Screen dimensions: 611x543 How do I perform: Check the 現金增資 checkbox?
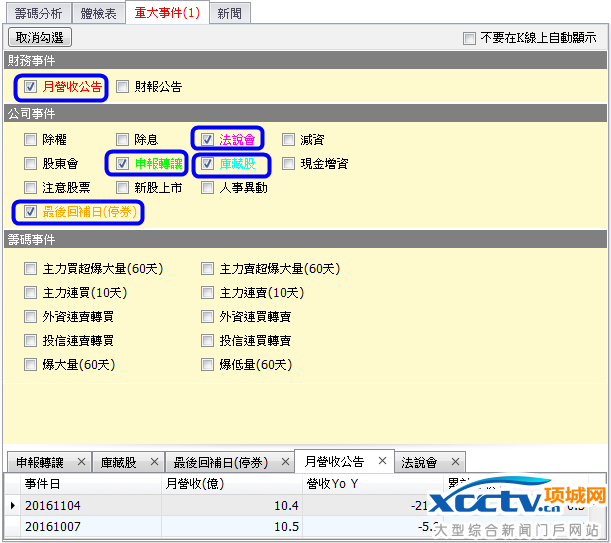(x=289, y=163)
